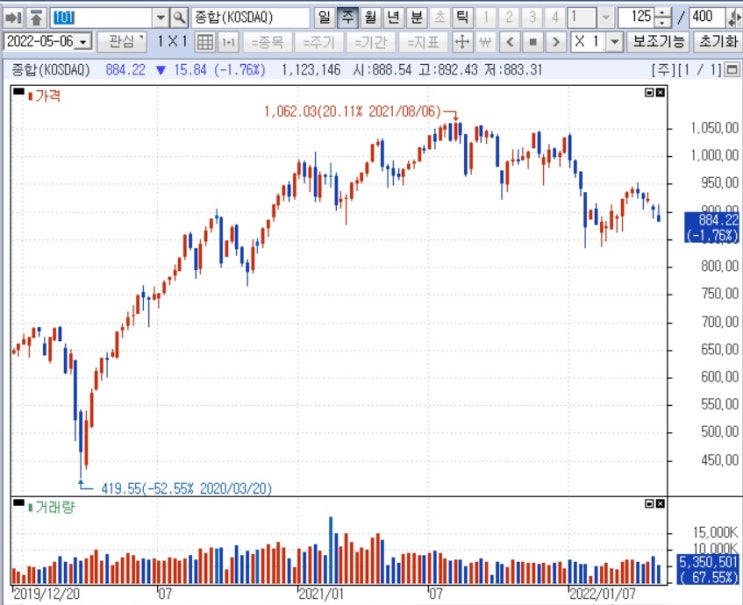Close the price (가격) chart pane
Viewport: 743px width, 605px height.
point(660,93)
